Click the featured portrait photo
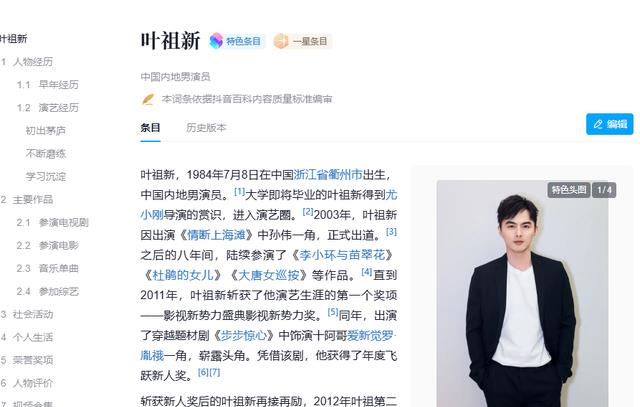640x407 pixels. click(x=522, y=293)
